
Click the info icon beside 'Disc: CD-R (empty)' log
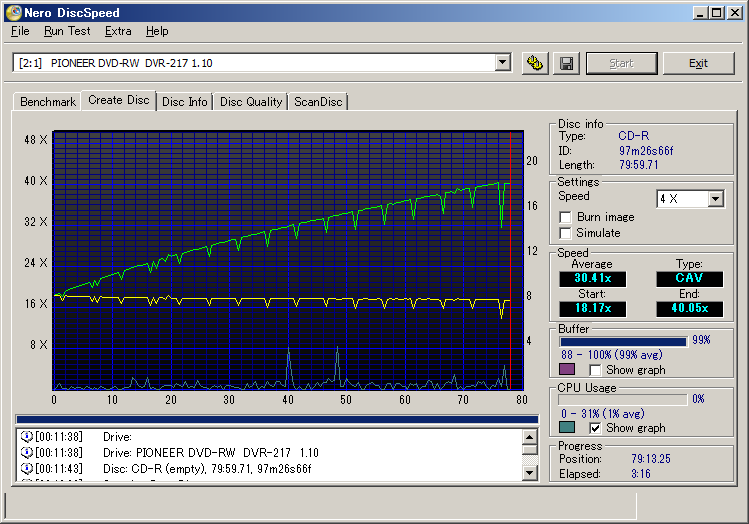[26, 469]
